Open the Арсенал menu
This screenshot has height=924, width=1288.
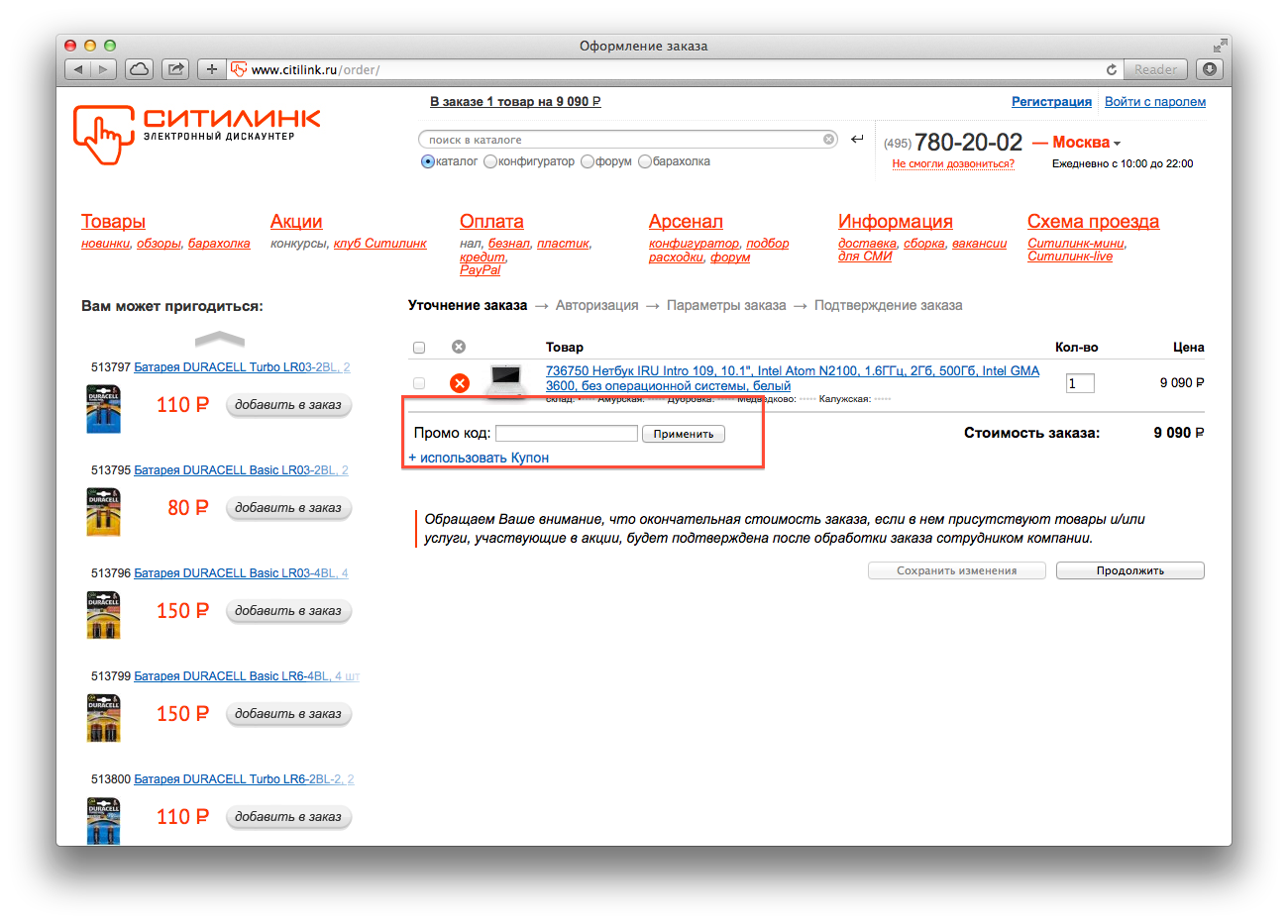(686, 222)
